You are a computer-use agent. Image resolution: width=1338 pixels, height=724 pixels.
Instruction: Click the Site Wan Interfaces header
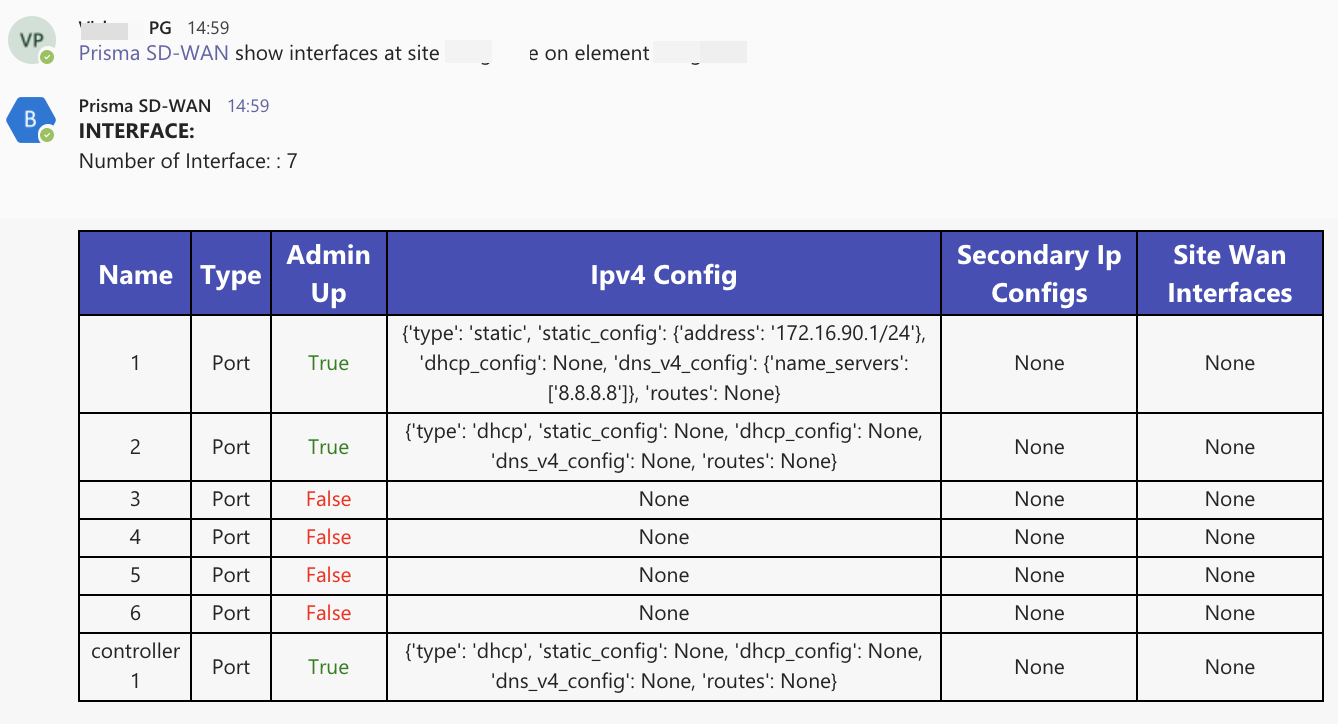(x=1229, y=274)
